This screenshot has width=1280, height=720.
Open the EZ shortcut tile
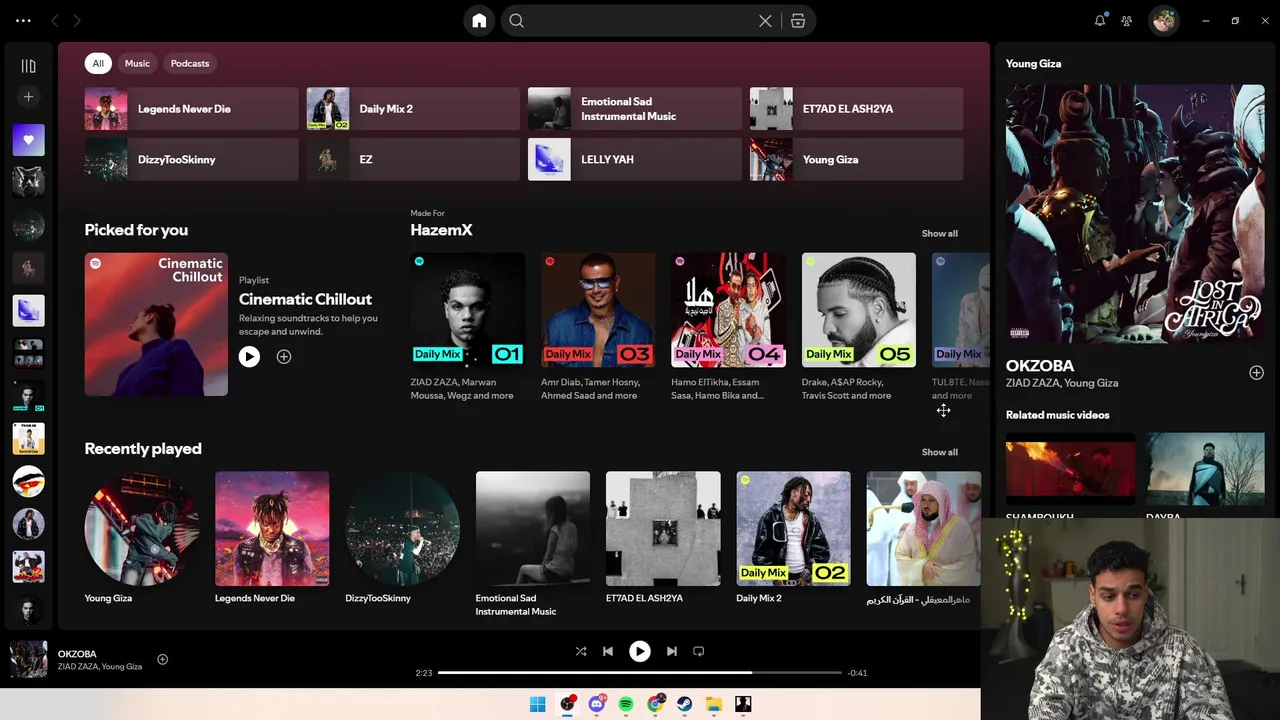[413, 159]
